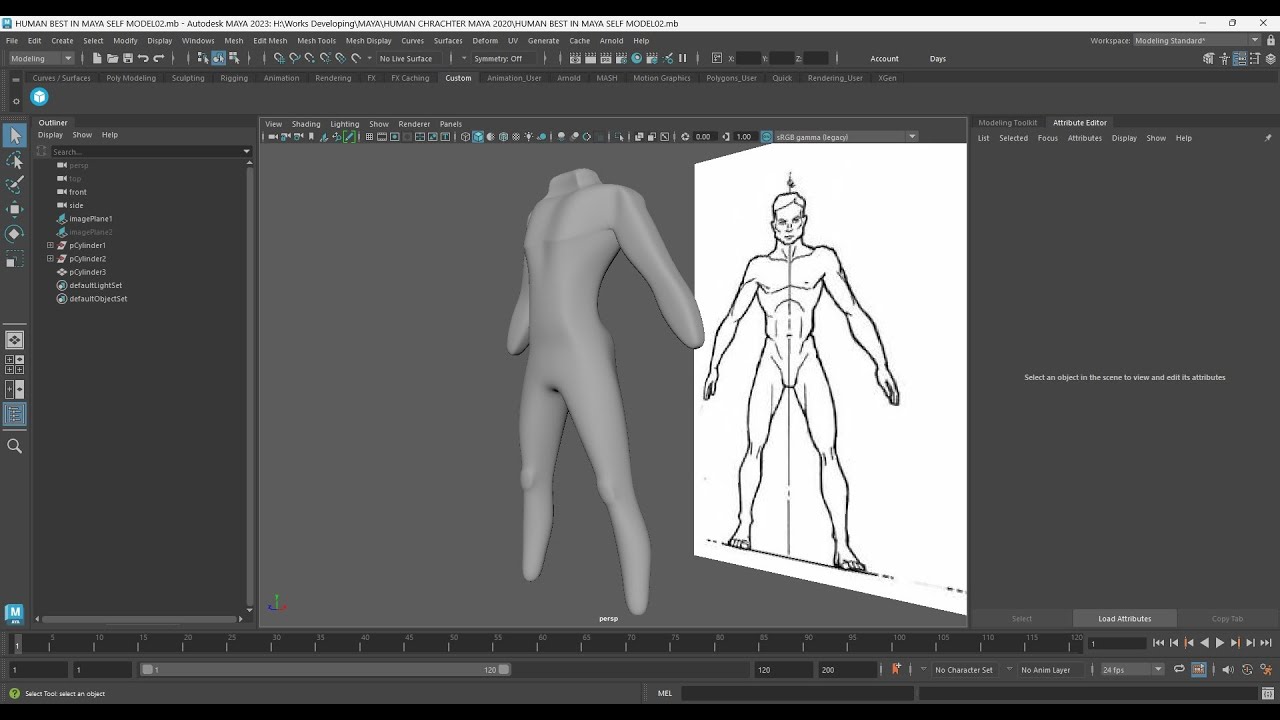
Task: Undo the last action via toolbar arrow
Action: tap(143, 58)
